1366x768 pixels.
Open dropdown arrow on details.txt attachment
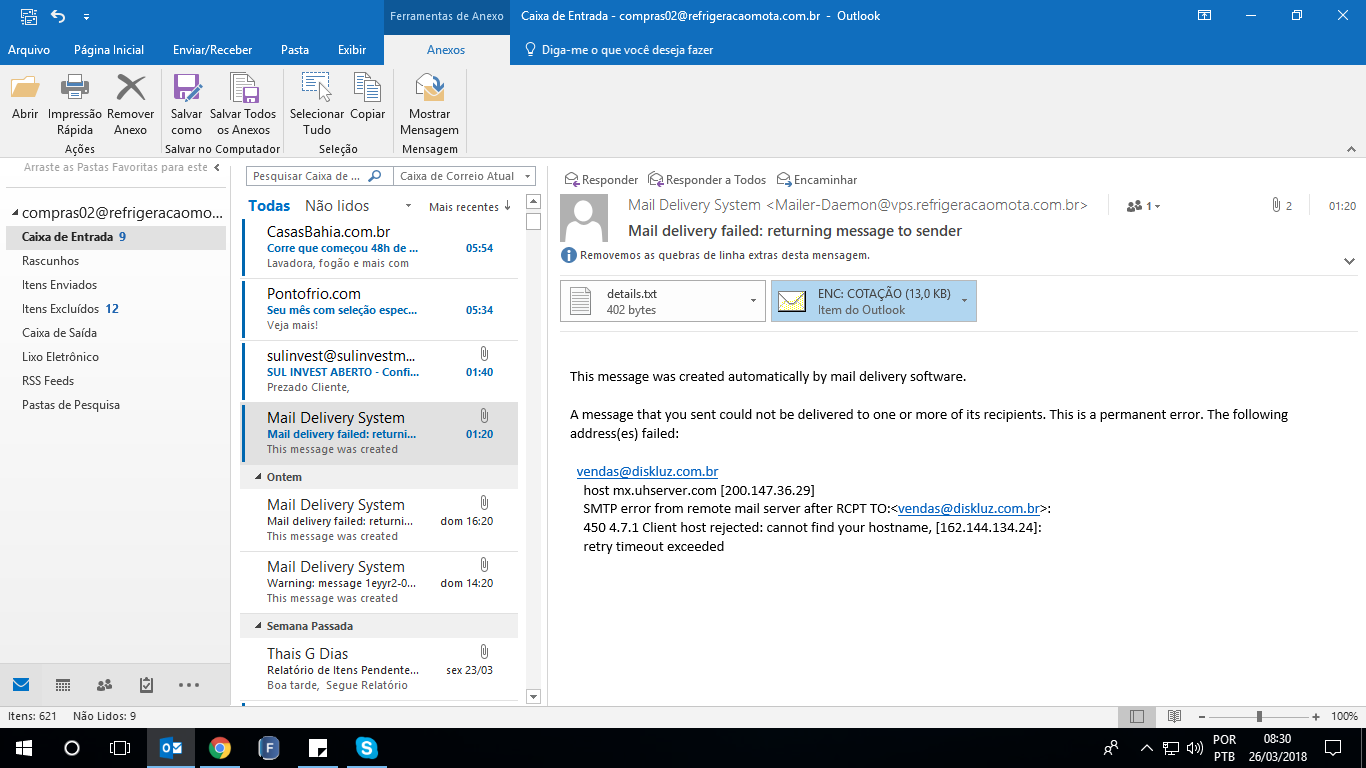pos(752,301)
